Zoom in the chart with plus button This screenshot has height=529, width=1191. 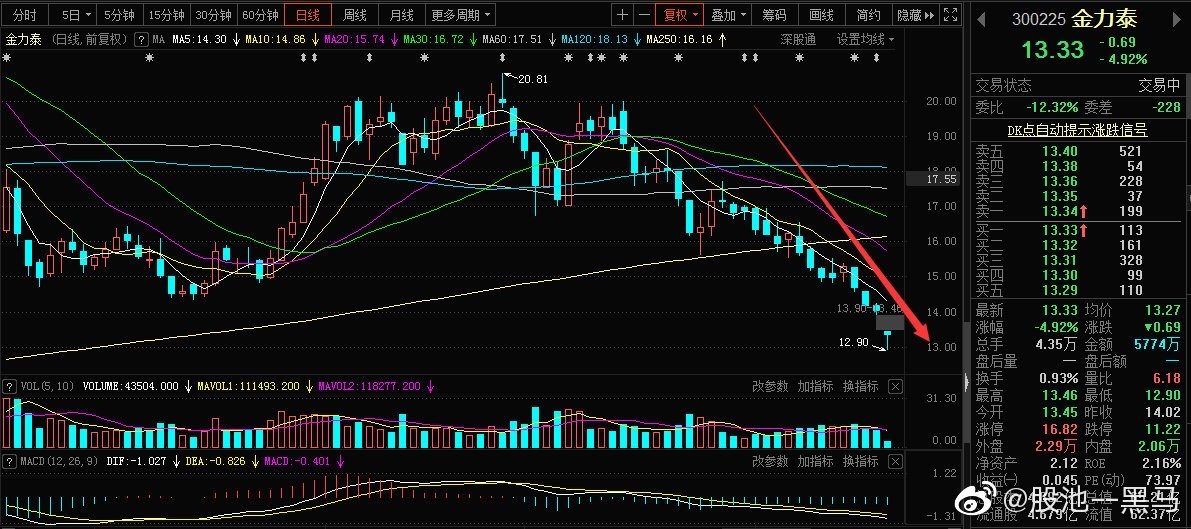[x=623, y=15]
